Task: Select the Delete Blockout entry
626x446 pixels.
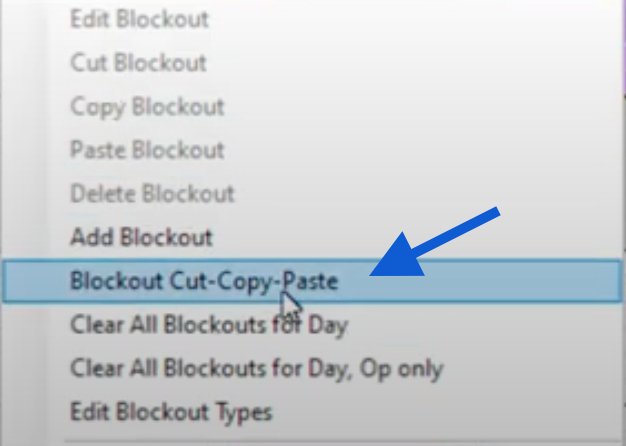Action: pyautogui.click(x=152, y=194)
